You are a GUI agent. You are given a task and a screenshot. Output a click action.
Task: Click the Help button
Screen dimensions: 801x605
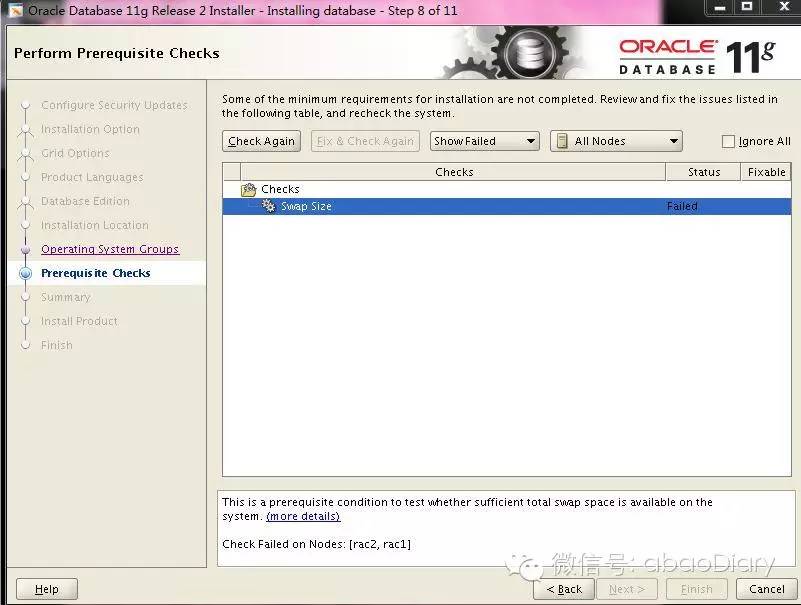pyautogui.click(x=46, y=589)
